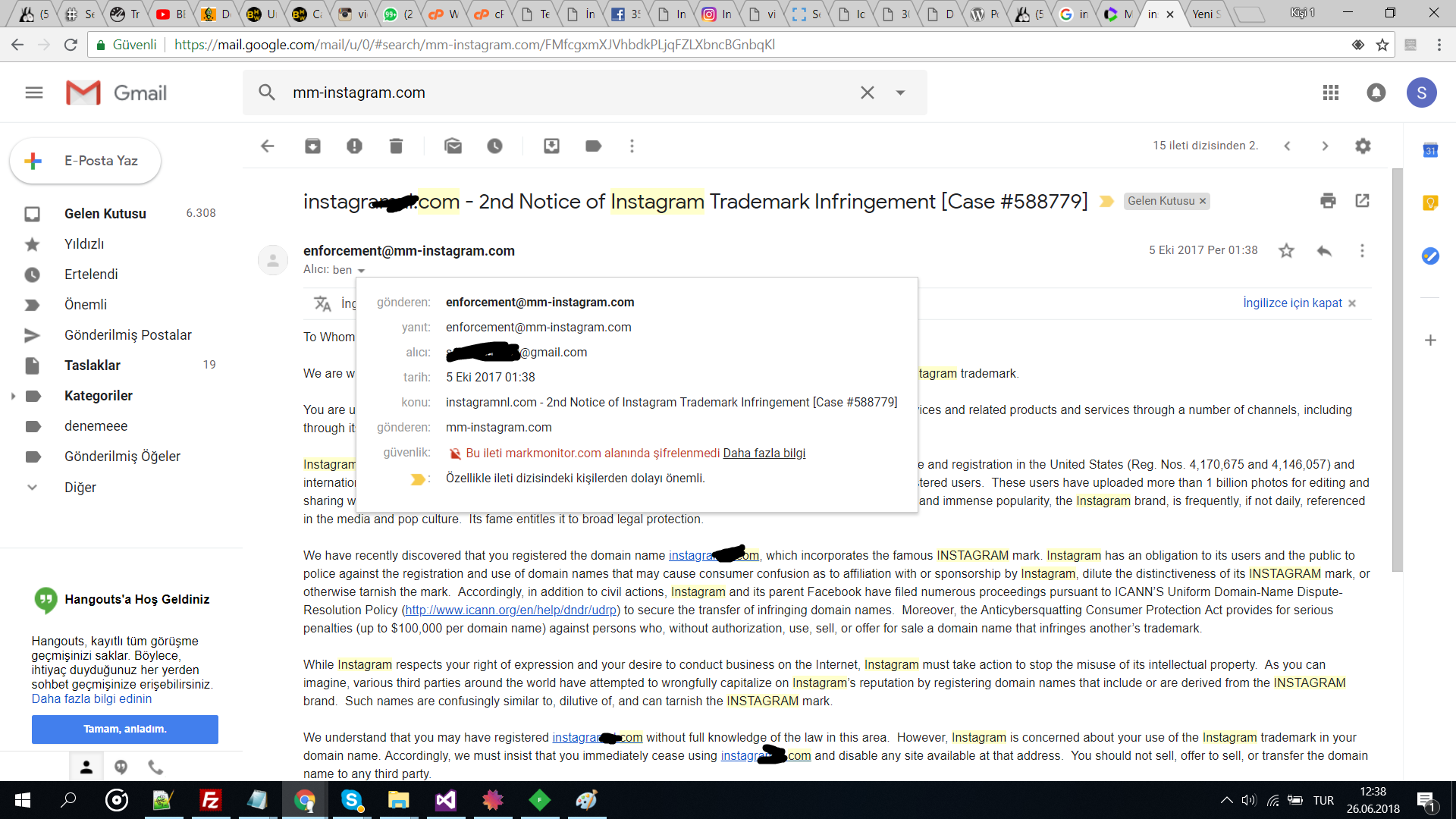The width and height of the screenshot is (1456, 819).
Task: Show the older conversation arrow
Action: [x=1325, y=146]
